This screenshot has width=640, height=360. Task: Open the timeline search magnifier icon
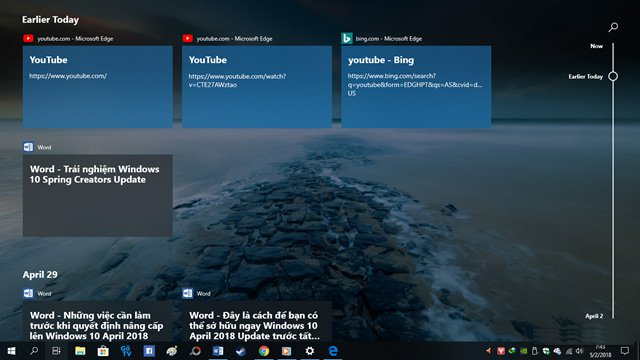[x=613, y=27]
